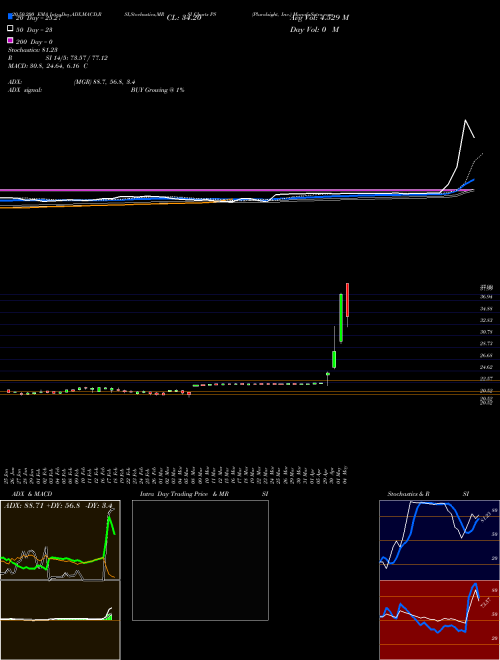Click the 'ADX: 88.71 +DY: 56.8 -DY: 3.4' header
This screenshot has width=500, height=660.
[58, 505]
